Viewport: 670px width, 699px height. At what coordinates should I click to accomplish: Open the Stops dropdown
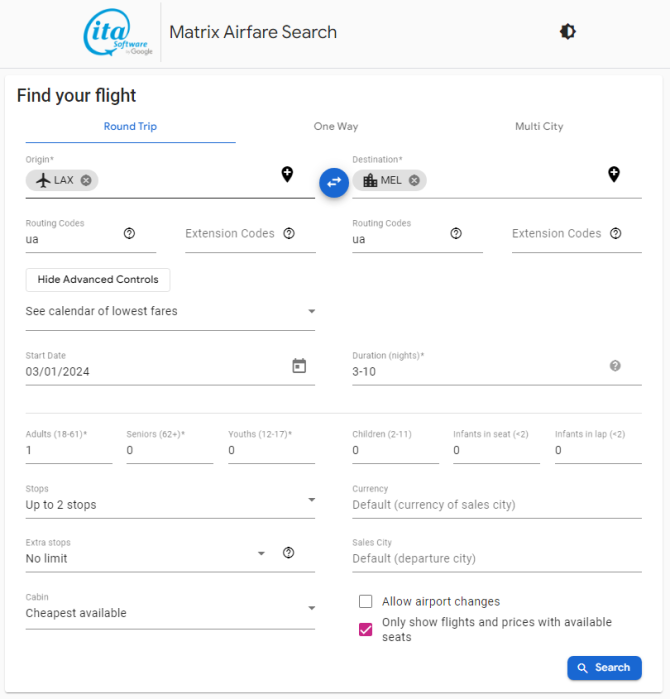coord(170,501)
